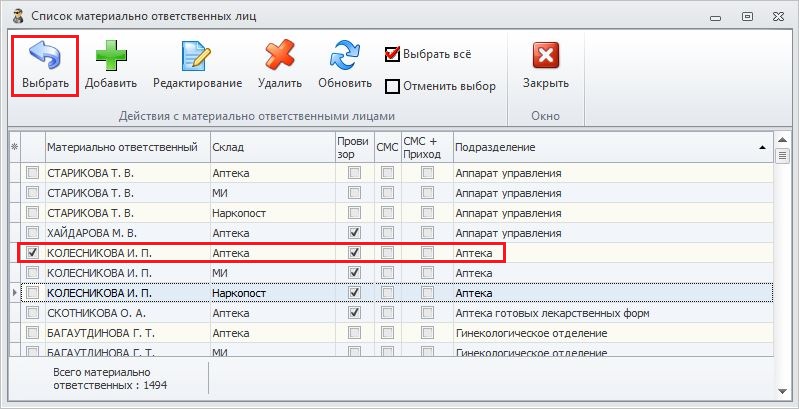This screenshot has height=409, width=799.
Task: Toggle sort arrow on Подразделение column
Action: [x=763, y=147]
